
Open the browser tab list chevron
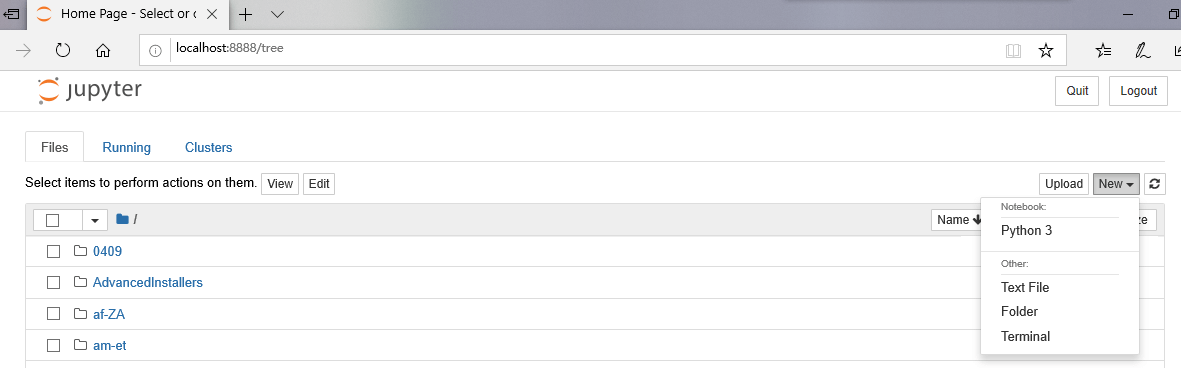point(277,14)
